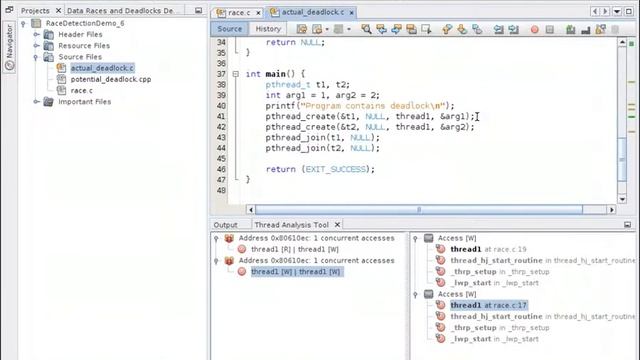The image size is (640, 360).
Task: Close the Projects tab
Action: tap(58, 11)
